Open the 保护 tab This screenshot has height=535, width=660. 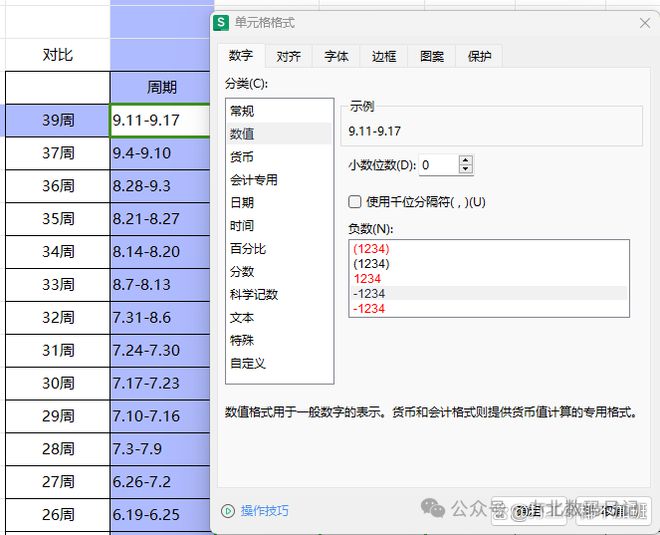[x=479, y=56]
